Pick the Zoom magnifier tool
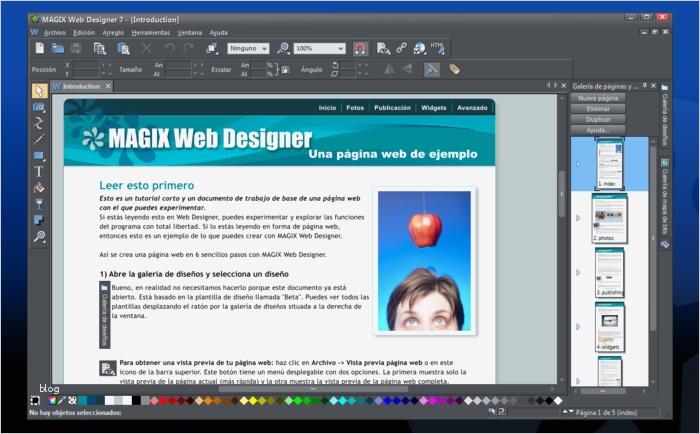Screen dimensions: 700x434 tap(39, 236)
